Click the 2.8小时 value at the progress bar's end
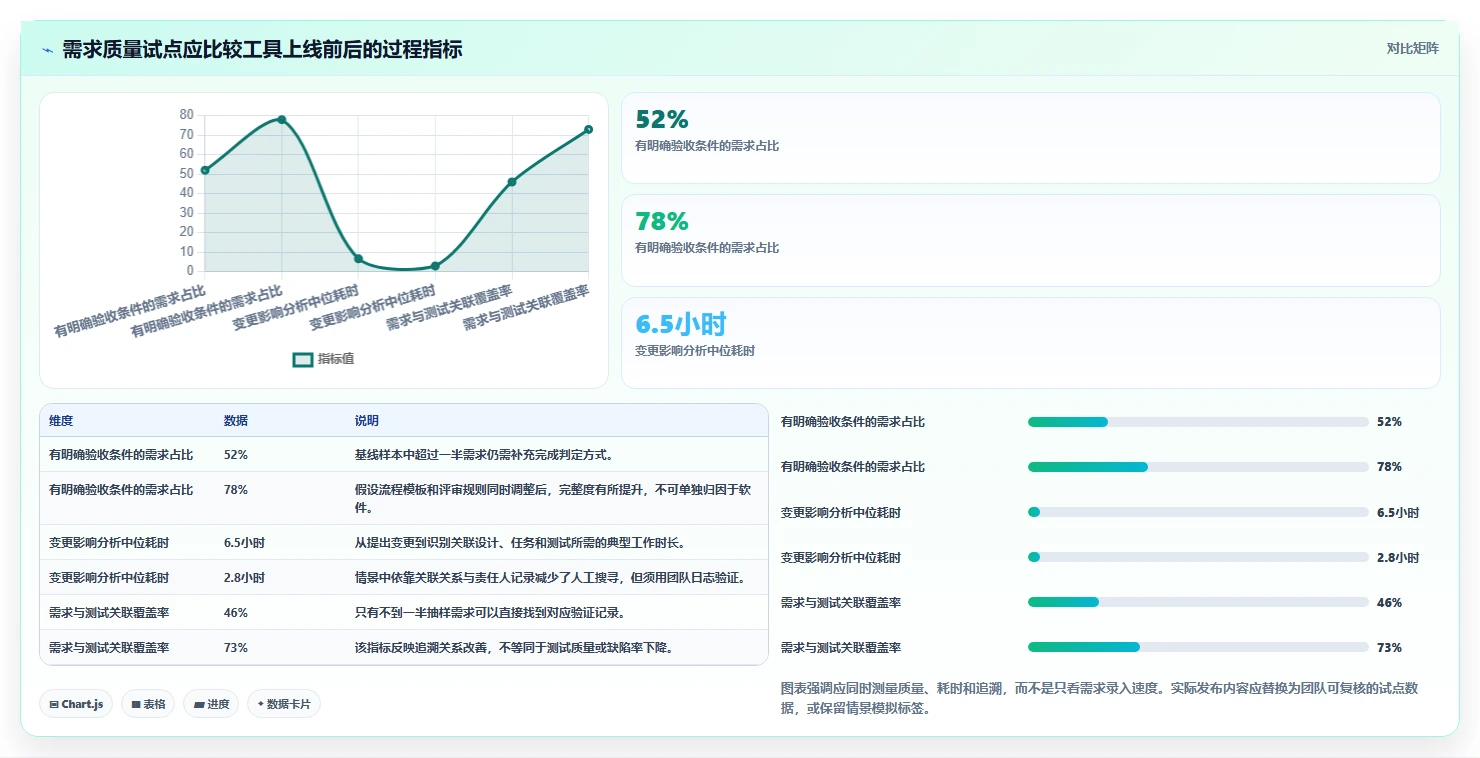The width and height of the screenshot is (1480, 758). point(1397,558)
